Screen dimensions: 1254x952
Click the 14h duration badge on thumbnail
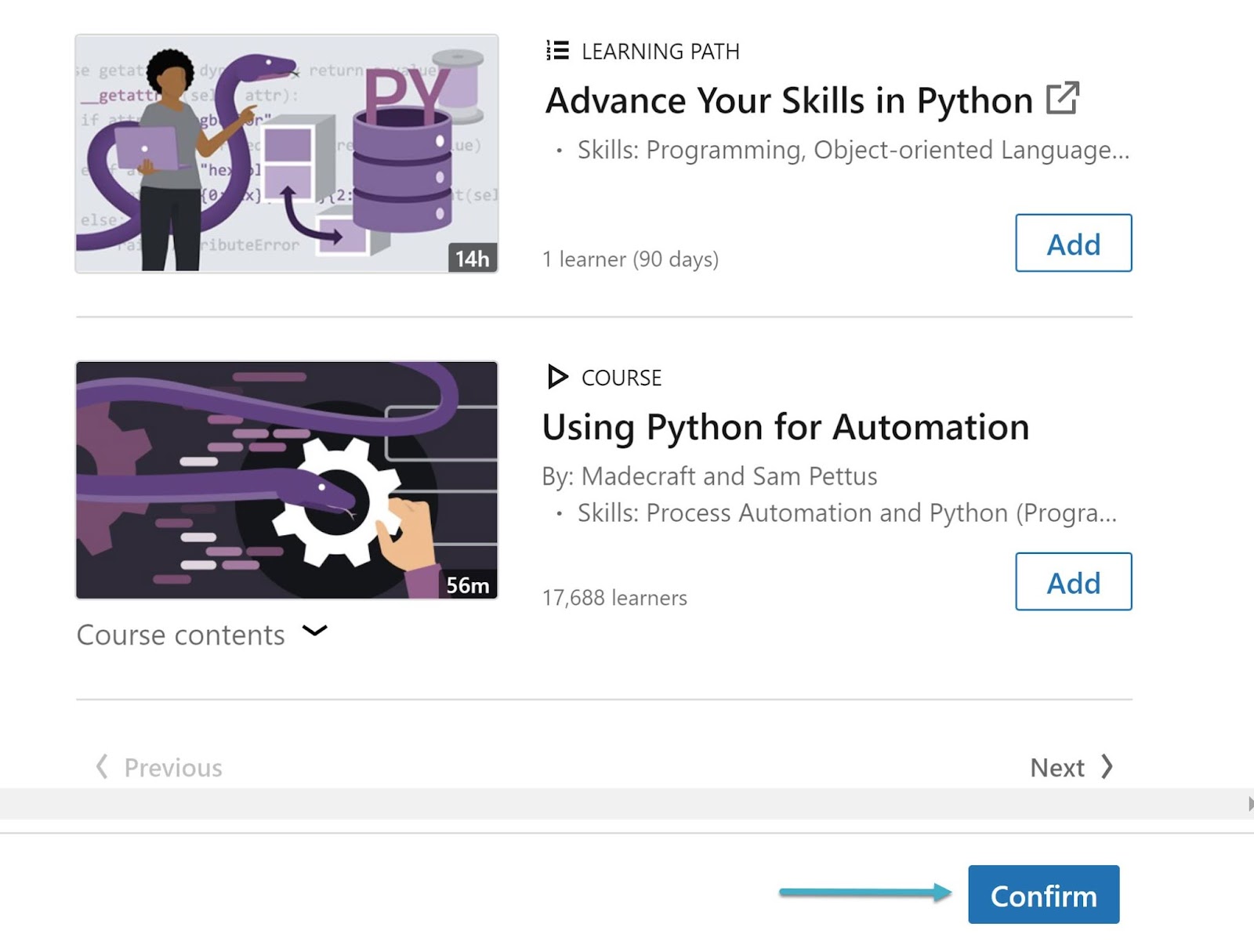click(472, 259)
